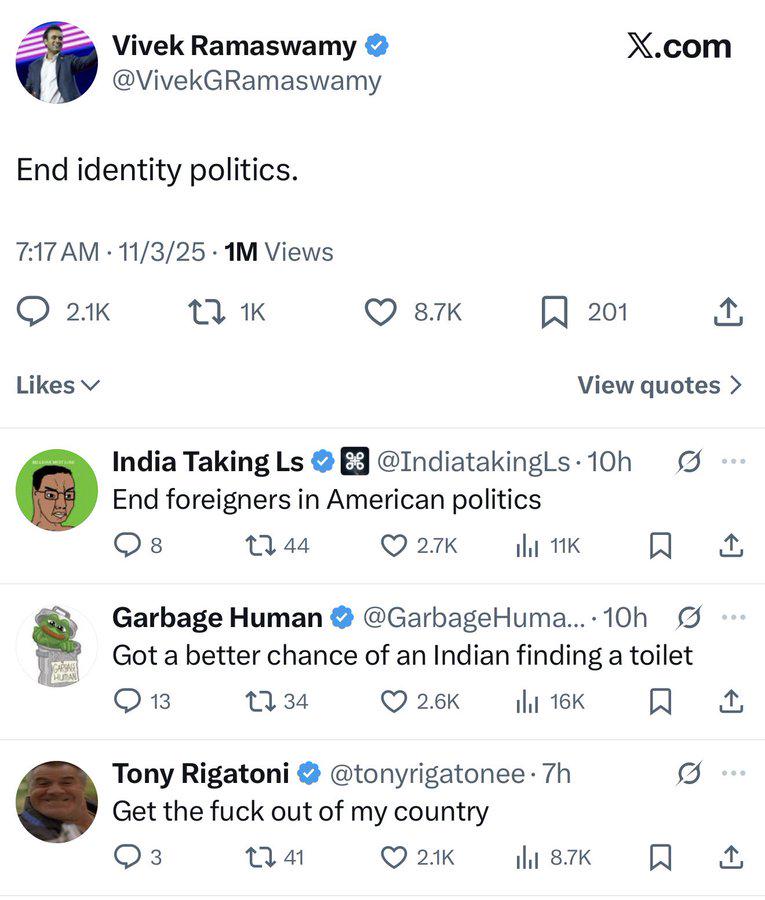Viewport: 765px width, 900px height.
Task: Open @VivekGRamaswamy handle link
Action: pyautogui.click(x=246, y=80)
